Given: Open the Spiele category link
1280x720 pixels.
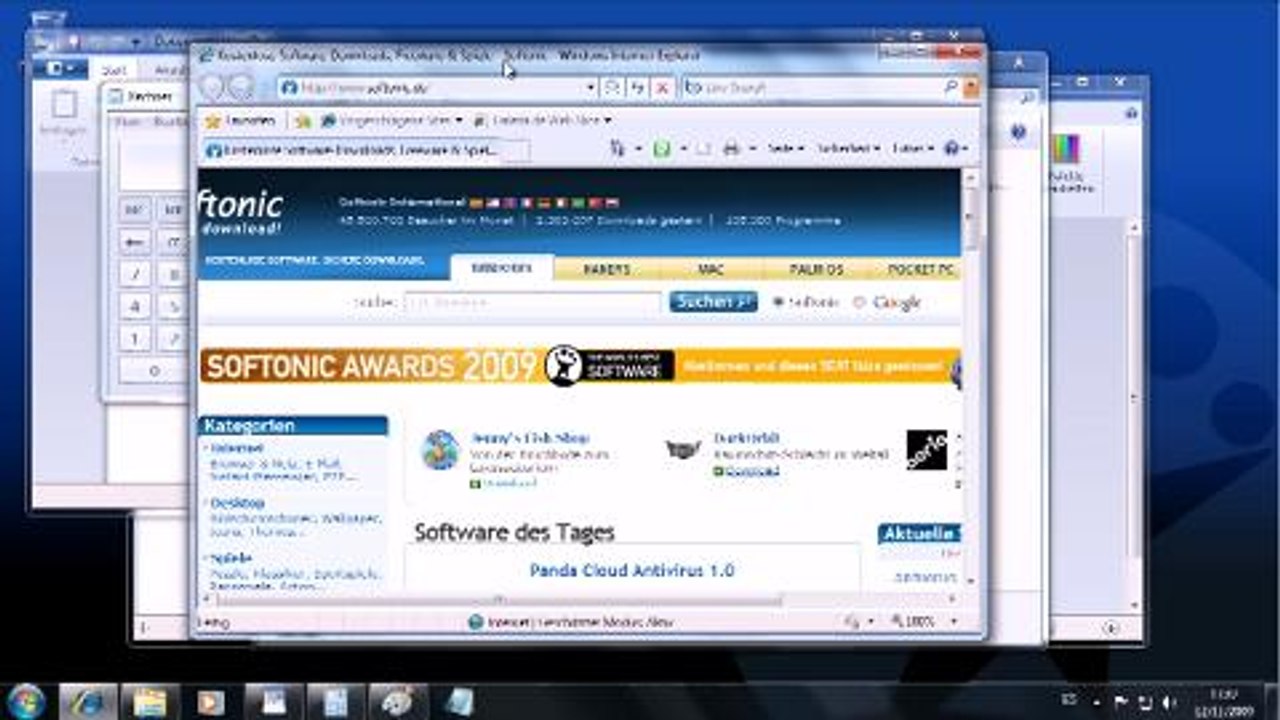Looking at the screenshot, I should point(231,559).
